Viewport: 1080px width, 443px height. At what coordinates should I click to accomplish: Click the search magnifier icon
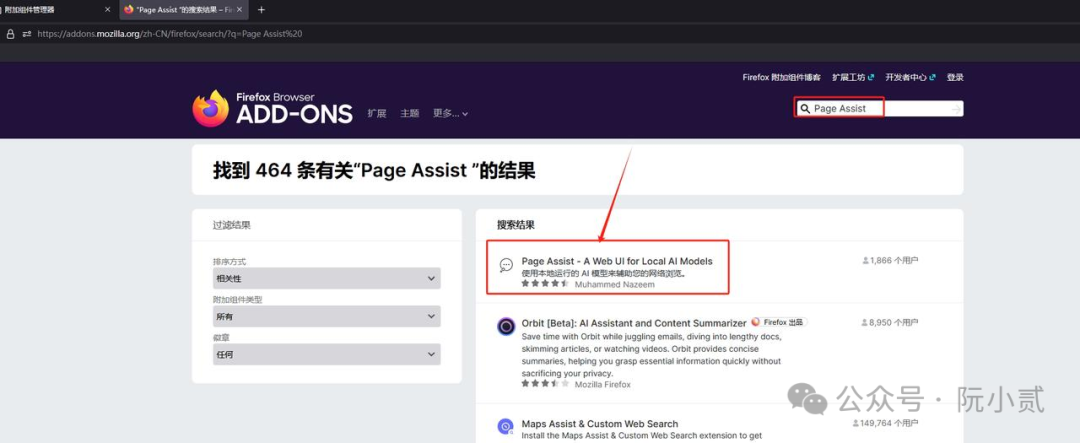(x=804, y=109)
